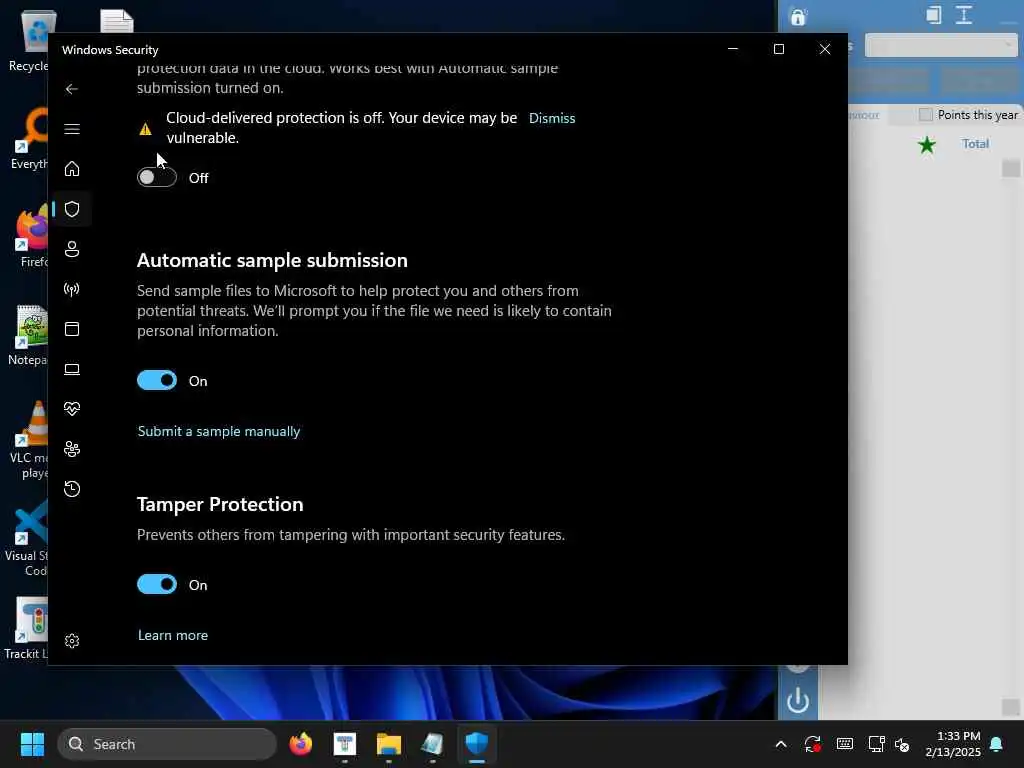This screenshot has height=768, width=1024.
Task: Click the copy pages icon in background window
Action: pyautogui.click(x=934, y=15)
